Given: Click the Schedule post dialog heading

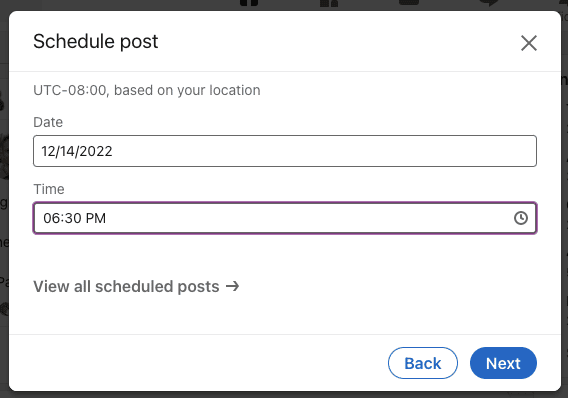Looking at the screenshot, I should [96, 41].
